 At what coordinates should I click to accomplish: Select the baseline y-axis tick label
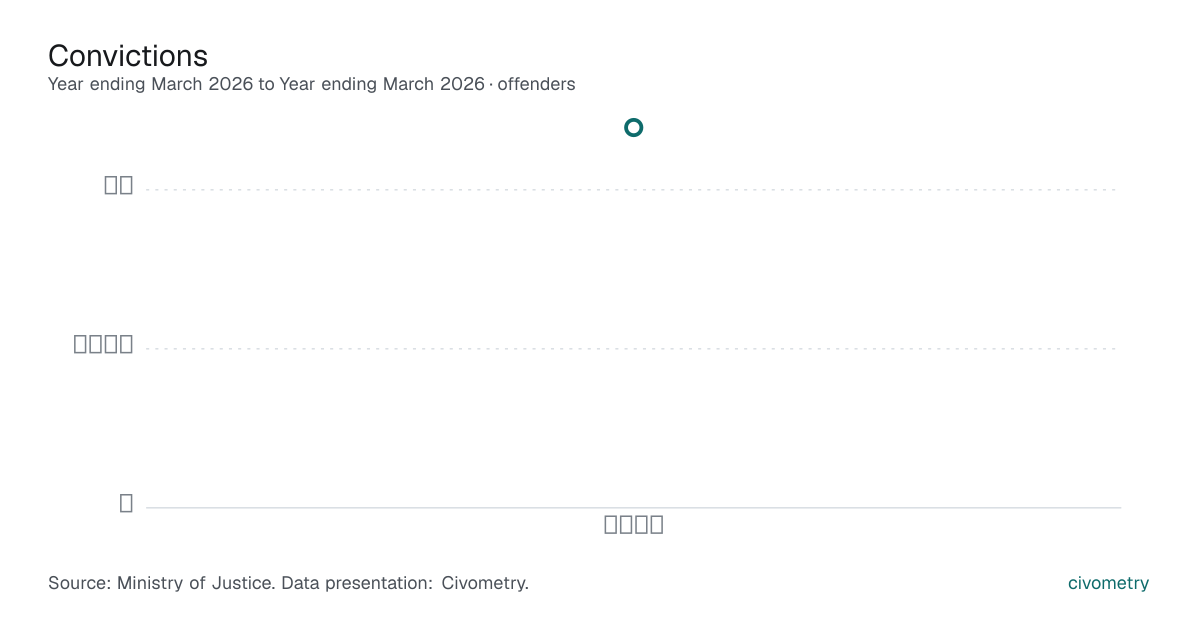tap(126, 503)
